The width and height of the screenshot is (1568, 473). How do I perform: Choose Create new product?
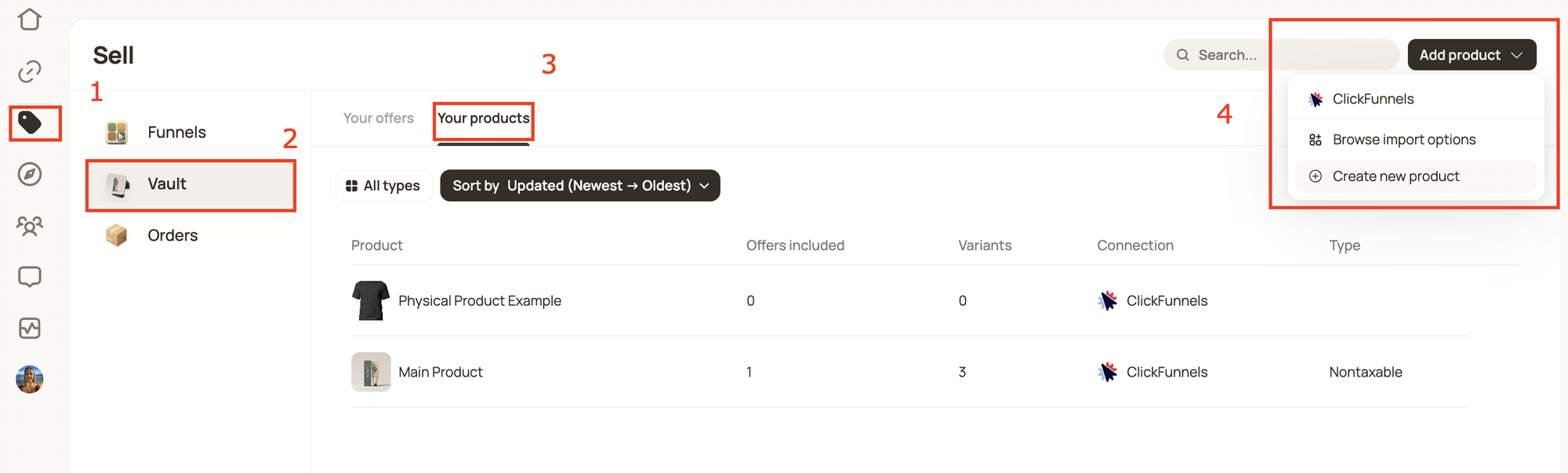click(1416, 176)
